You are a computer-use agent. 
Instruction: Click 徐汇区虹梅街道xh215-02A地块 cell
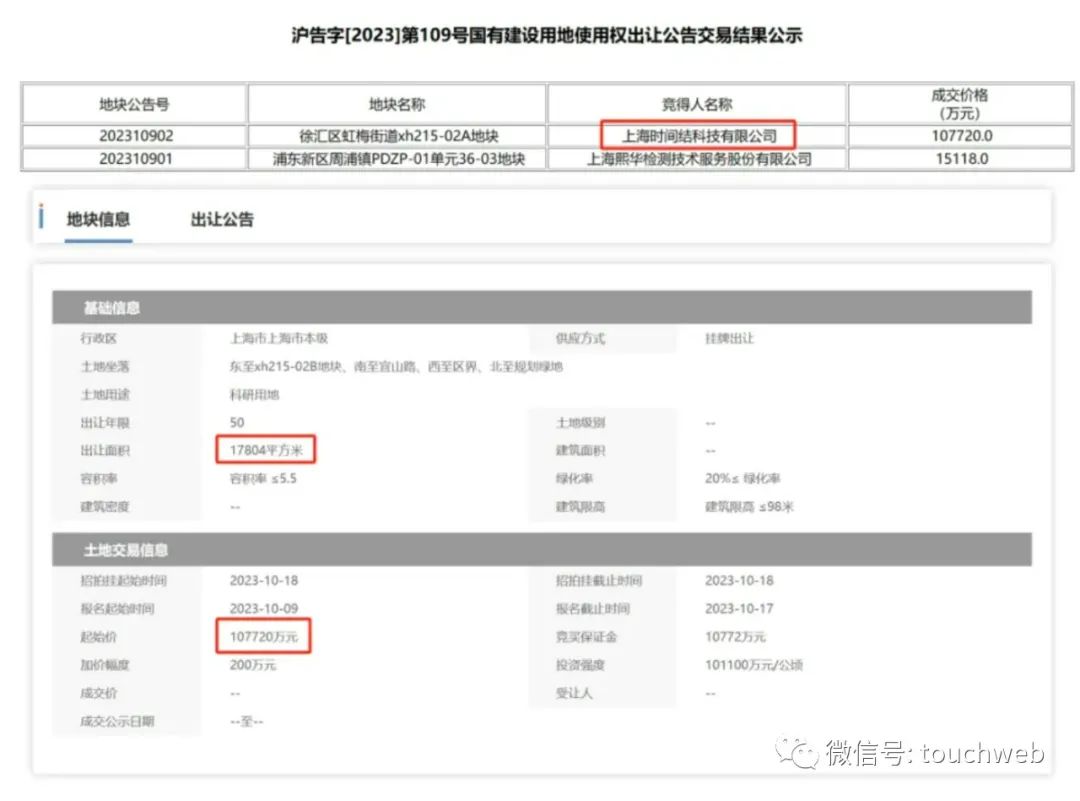coord(398,136)
